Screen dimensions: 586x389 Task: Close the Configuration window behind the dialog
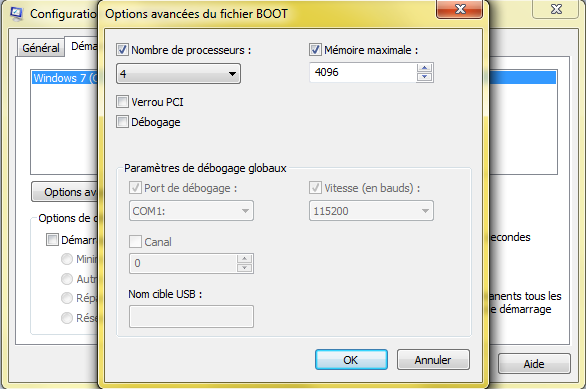click(556, 9)
